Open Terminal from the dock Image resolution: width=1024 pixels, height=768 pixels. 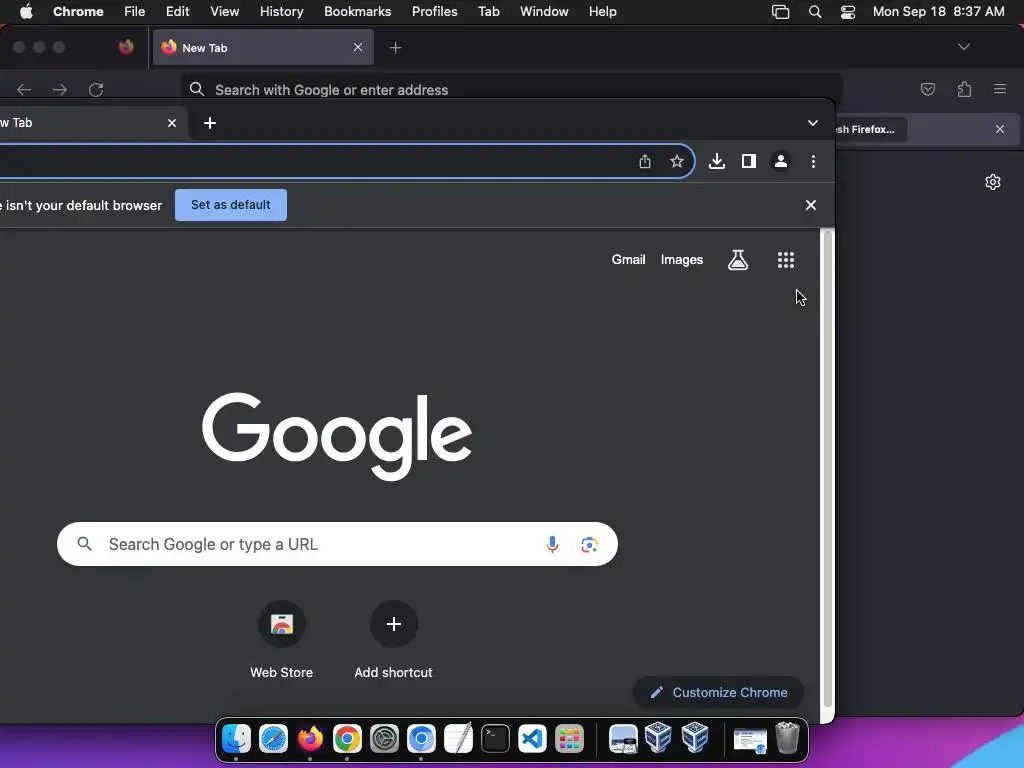pos(495,739)
